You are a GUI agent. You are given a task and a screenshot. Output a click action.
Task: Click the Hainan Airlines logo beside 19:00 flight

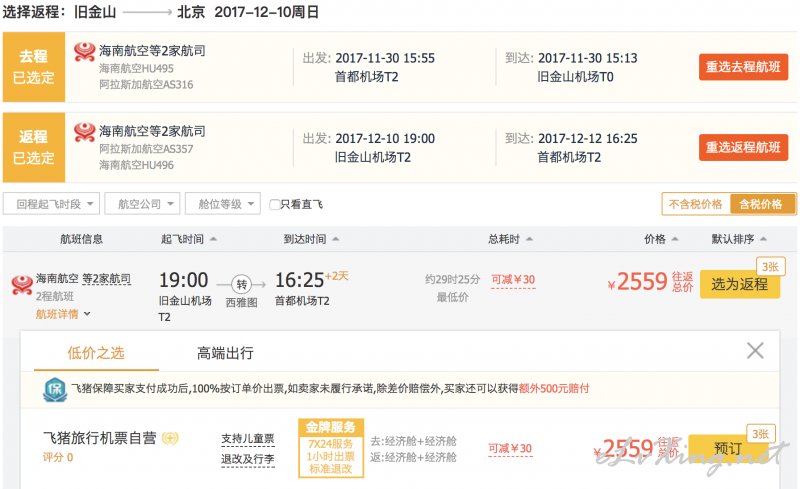[22, 285]
